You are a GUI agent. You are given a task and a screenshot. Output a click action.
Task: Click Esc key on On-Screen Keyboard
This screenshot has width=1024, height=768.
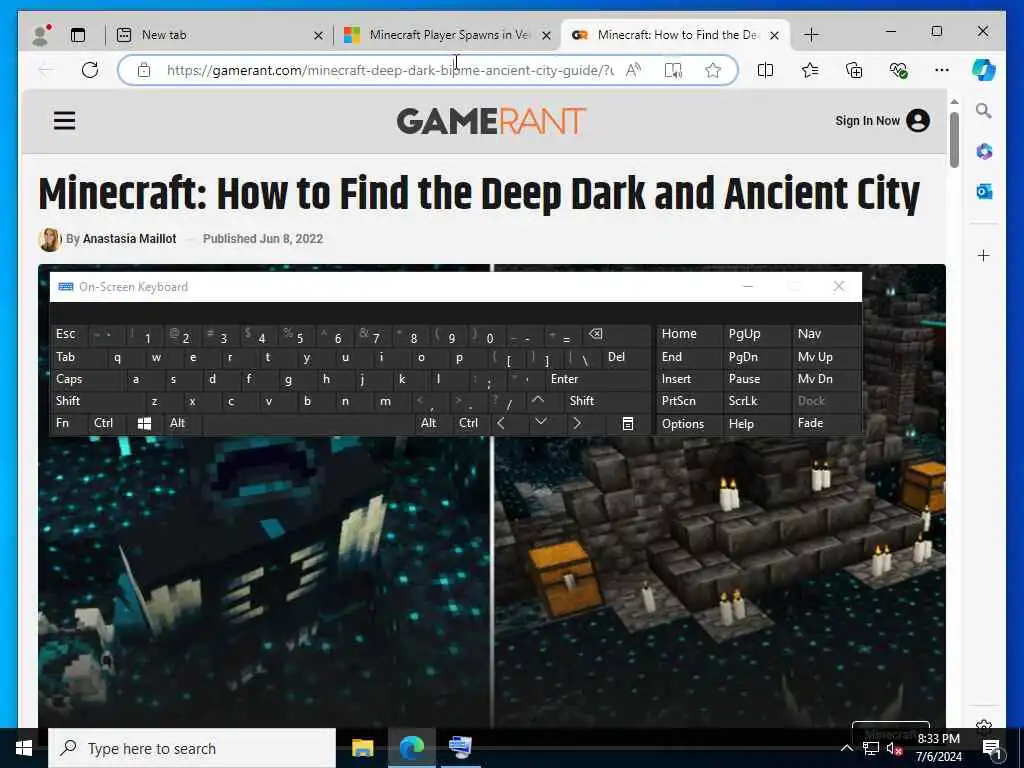pos(69,334)
